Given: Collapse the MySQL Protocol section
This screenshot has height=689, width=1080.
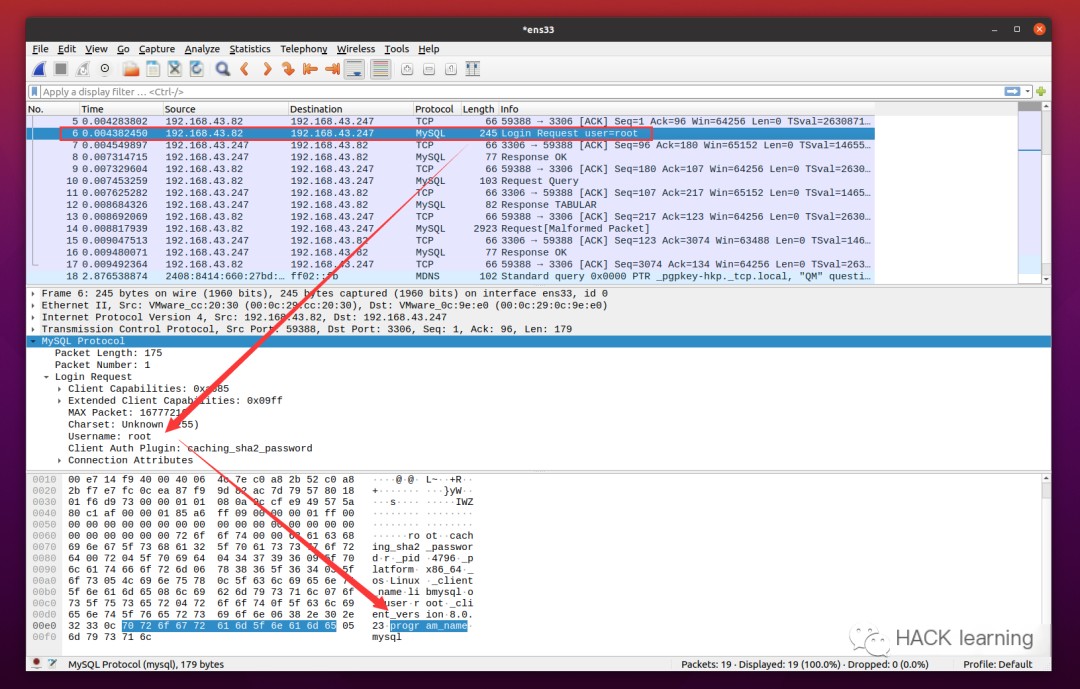Looking at the screenshot, I should (33, 341).
